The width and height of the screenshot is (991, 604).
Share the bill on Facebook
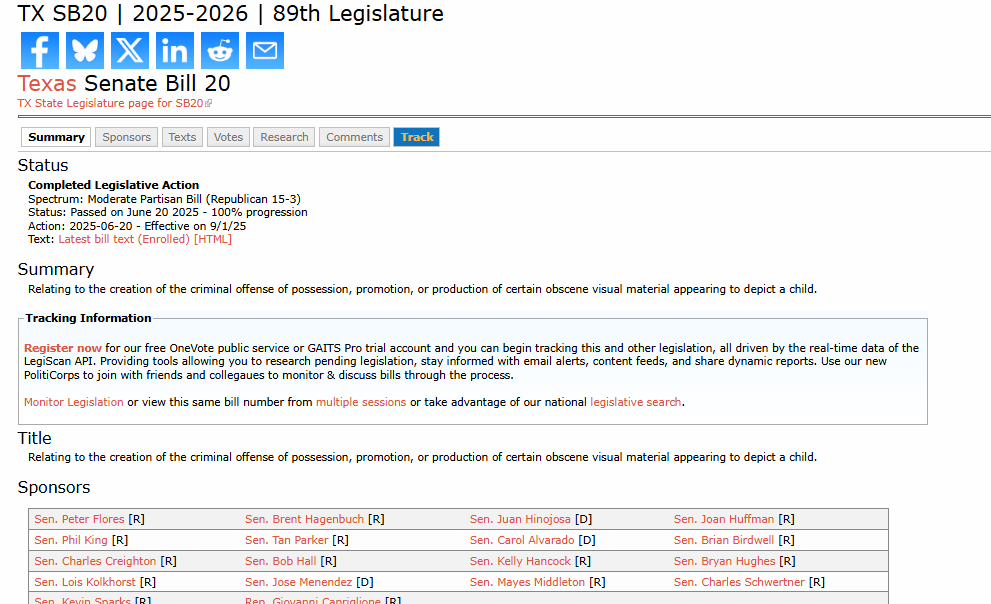[40, 51]
